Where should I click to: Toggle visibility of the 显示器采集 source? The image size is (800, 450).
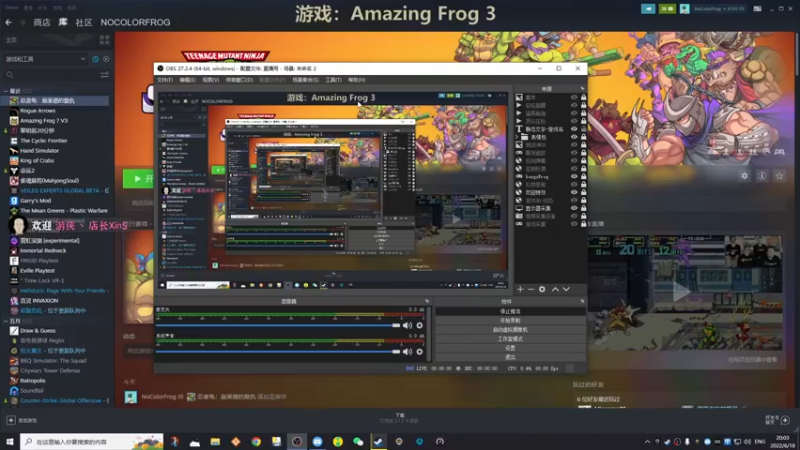574,208
